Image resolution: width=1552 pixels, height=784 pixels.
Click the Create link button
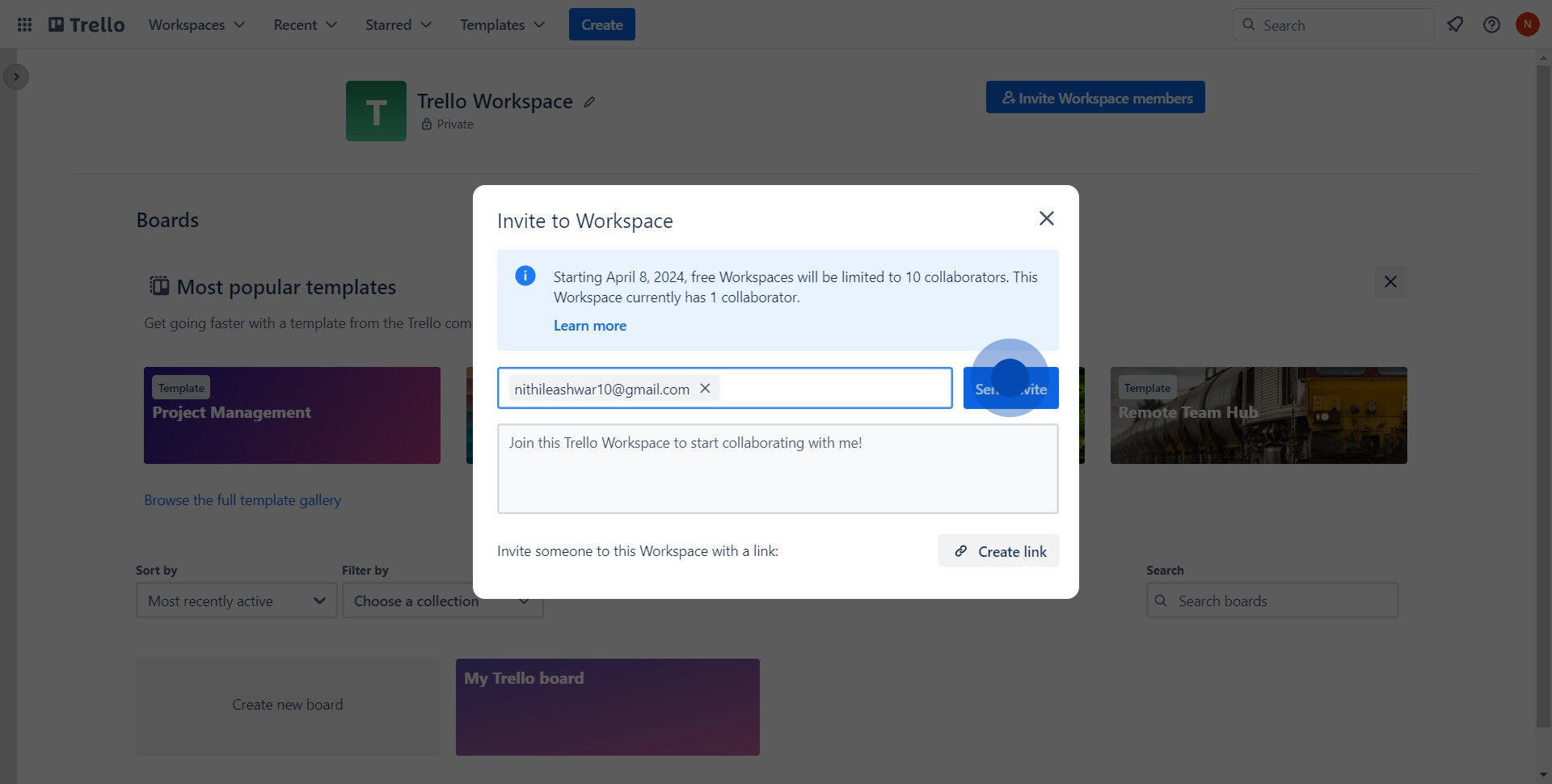pyautogui.click(x=998, y=551)
